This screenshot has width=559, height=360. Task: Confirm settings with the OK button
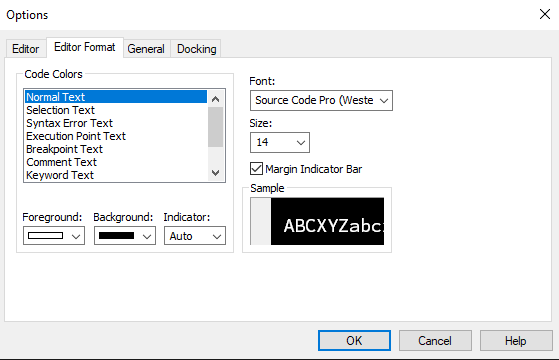click(x=354, y=341)
